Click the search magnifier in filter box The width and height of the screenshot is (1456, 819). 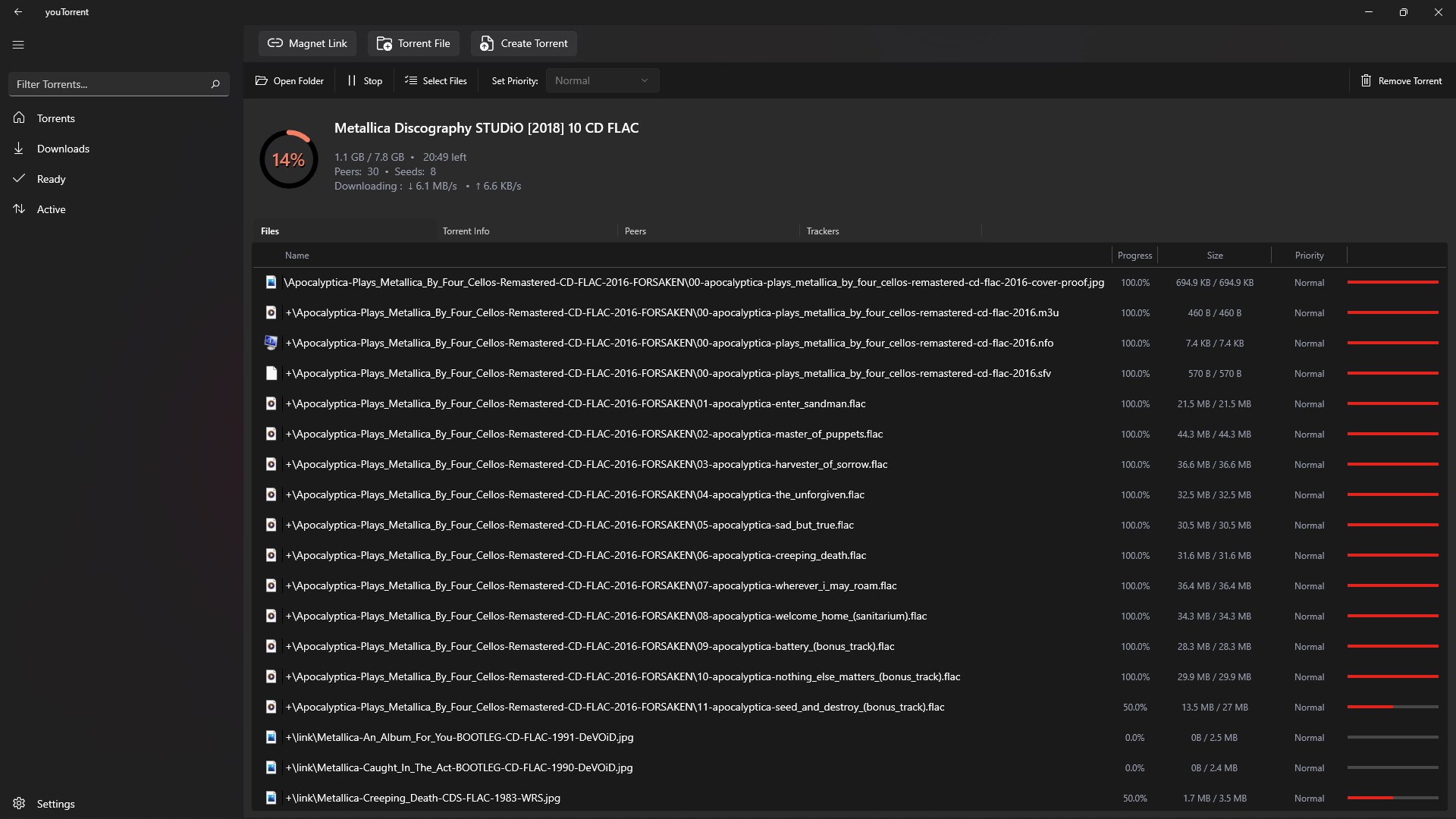tap(215, 84)
